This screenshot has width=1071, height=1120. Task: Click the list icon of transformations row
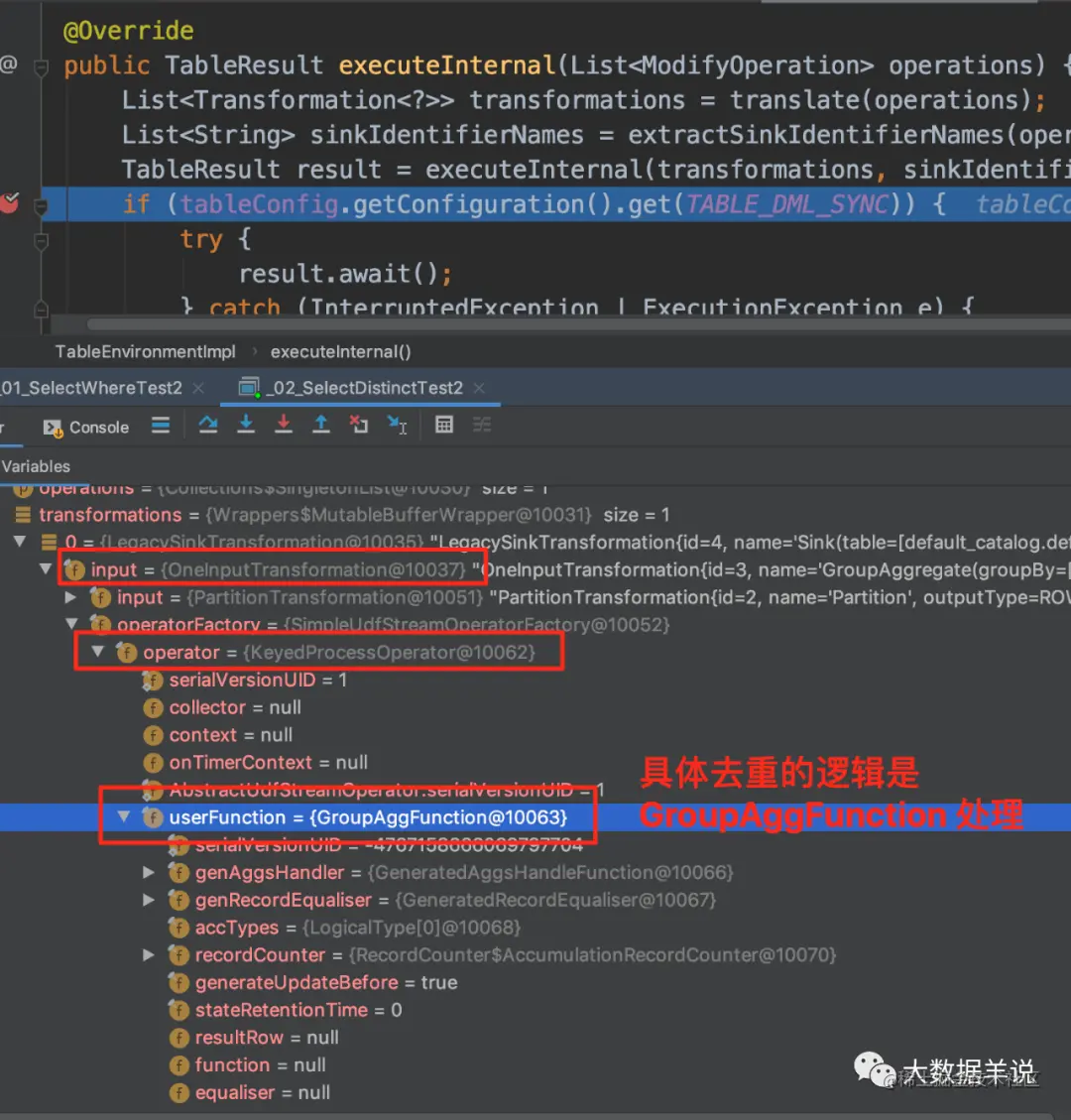[x=24, y=514]
